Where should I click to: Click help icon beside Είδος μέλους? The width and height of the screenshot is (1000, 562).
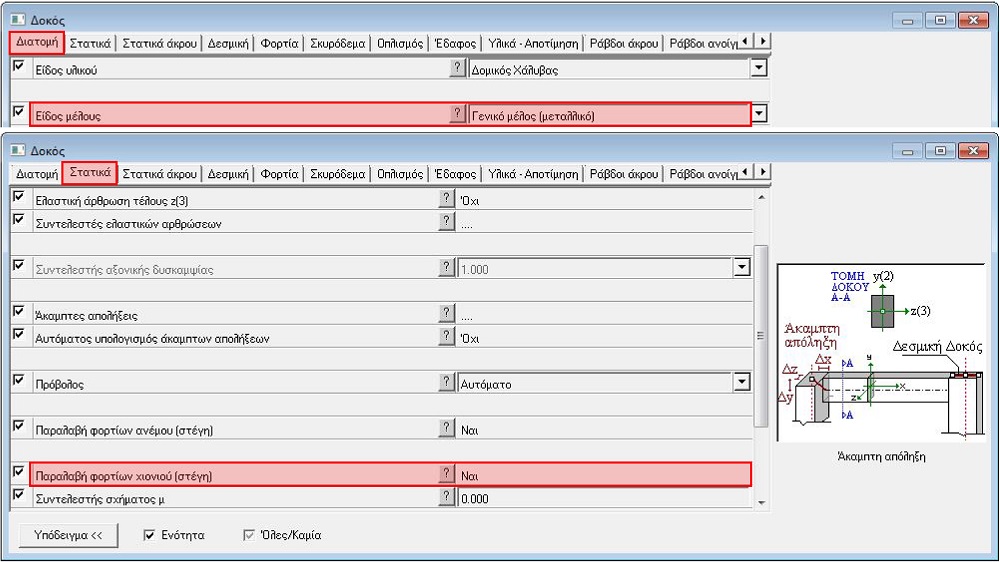tap(458, 114)
